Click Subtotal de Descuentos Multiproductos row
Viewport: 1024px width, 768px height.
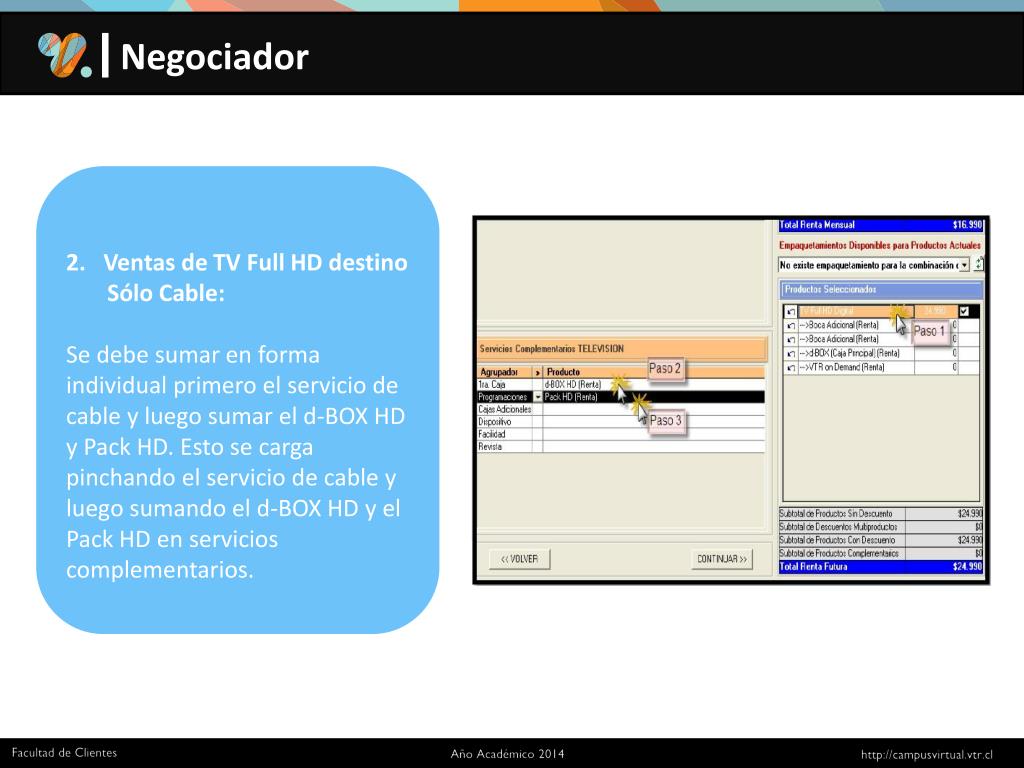click(880, 527)
